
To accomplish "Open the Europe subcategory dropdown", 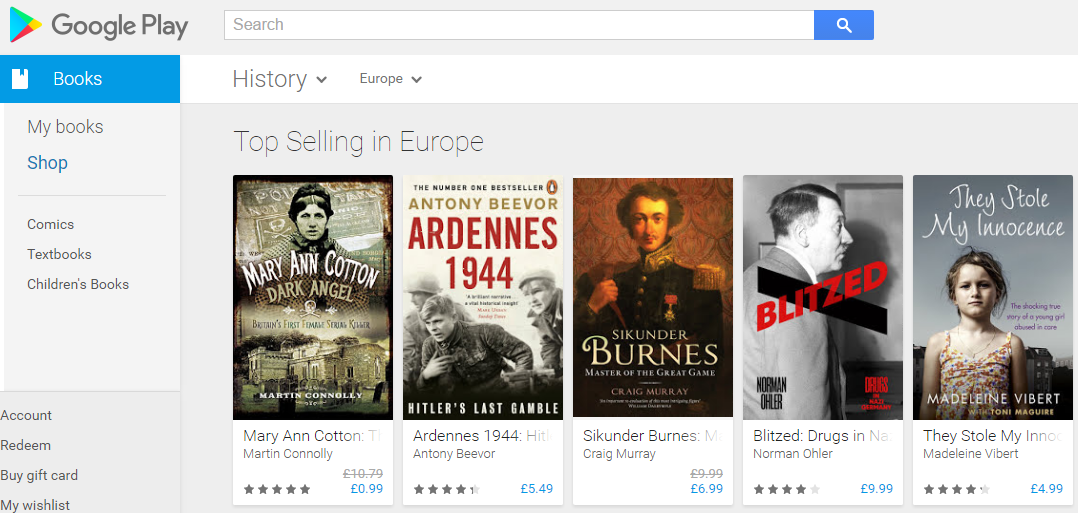I will (390, 79).
